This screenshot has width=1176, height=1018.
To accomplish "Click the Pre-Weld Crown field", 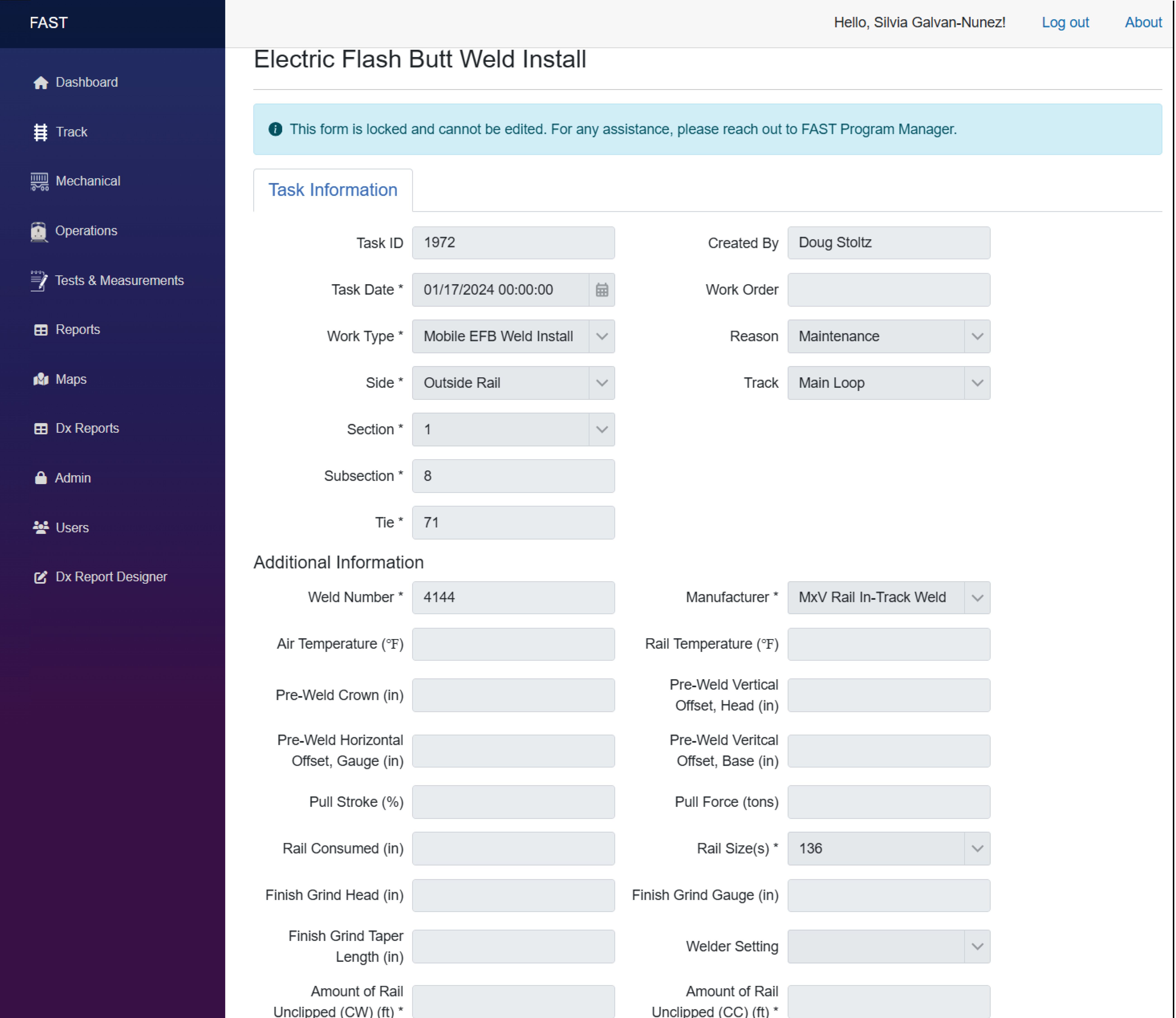I will (513, 696).
